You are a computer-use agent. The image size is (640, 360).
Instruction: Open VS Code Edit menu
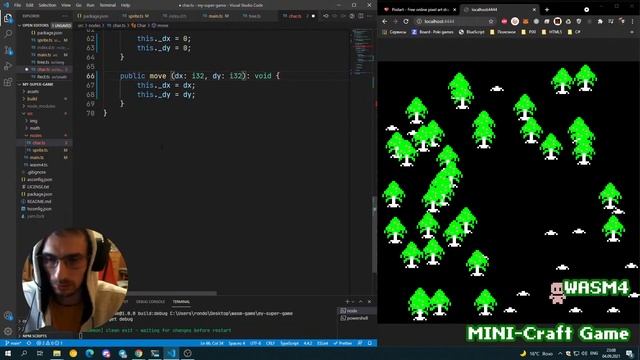coord(29,5)
